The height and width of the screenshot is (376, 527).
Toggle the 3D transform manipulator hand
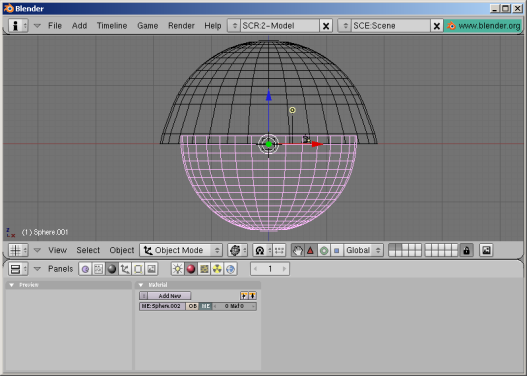297,250
